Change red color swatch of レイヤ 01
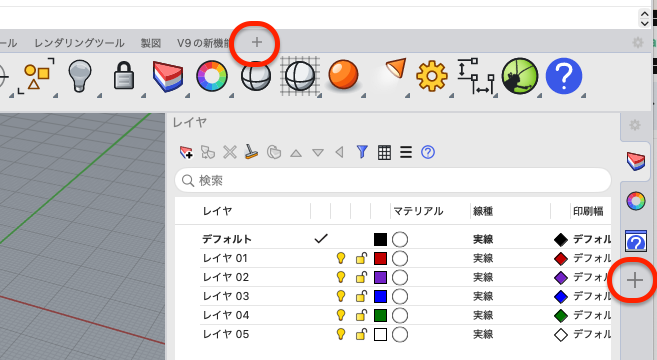 (380, 258)
